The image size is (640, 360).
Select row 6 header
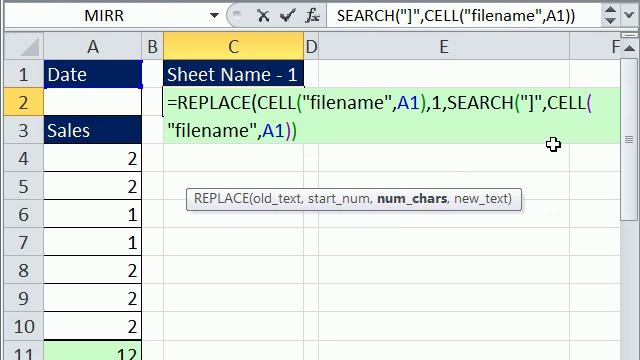point(24,214)
